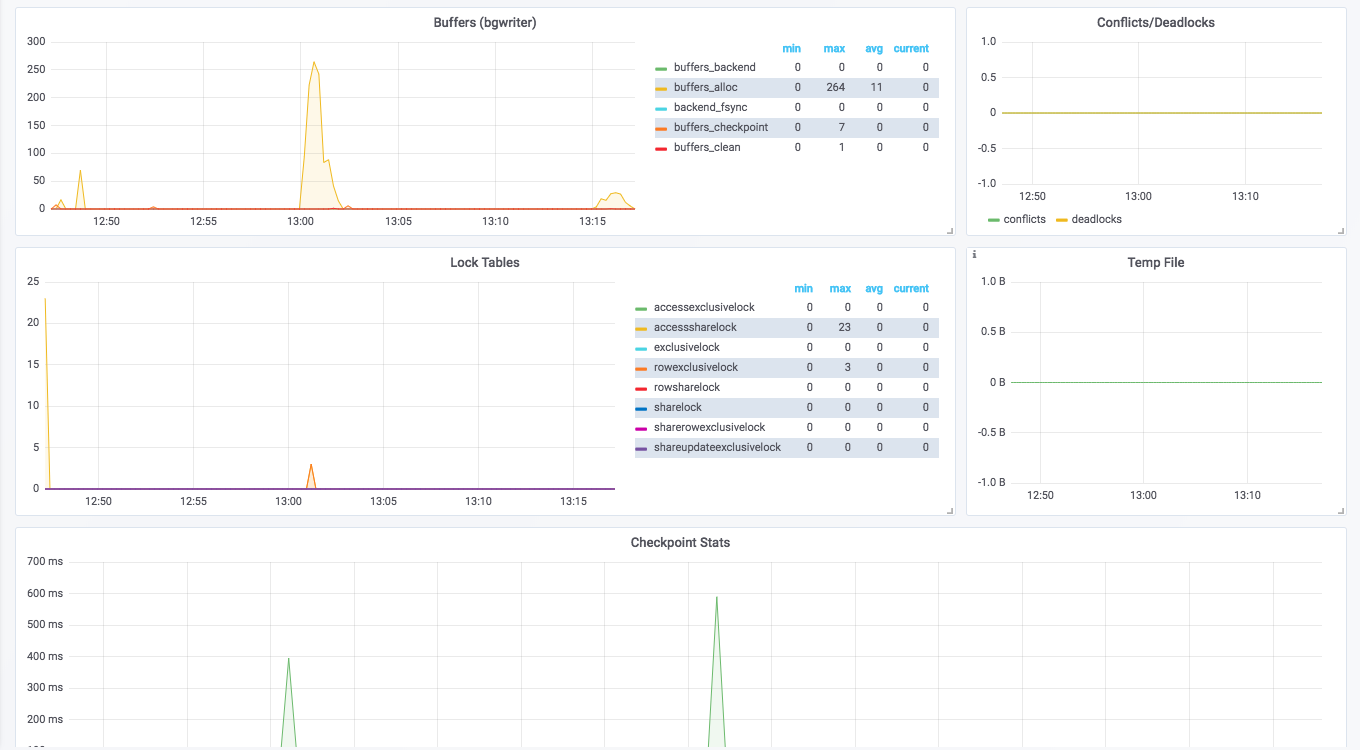Click the buffers_alloc yellow legend color marker
This screenshot has width=1360, height=750.
661,88
